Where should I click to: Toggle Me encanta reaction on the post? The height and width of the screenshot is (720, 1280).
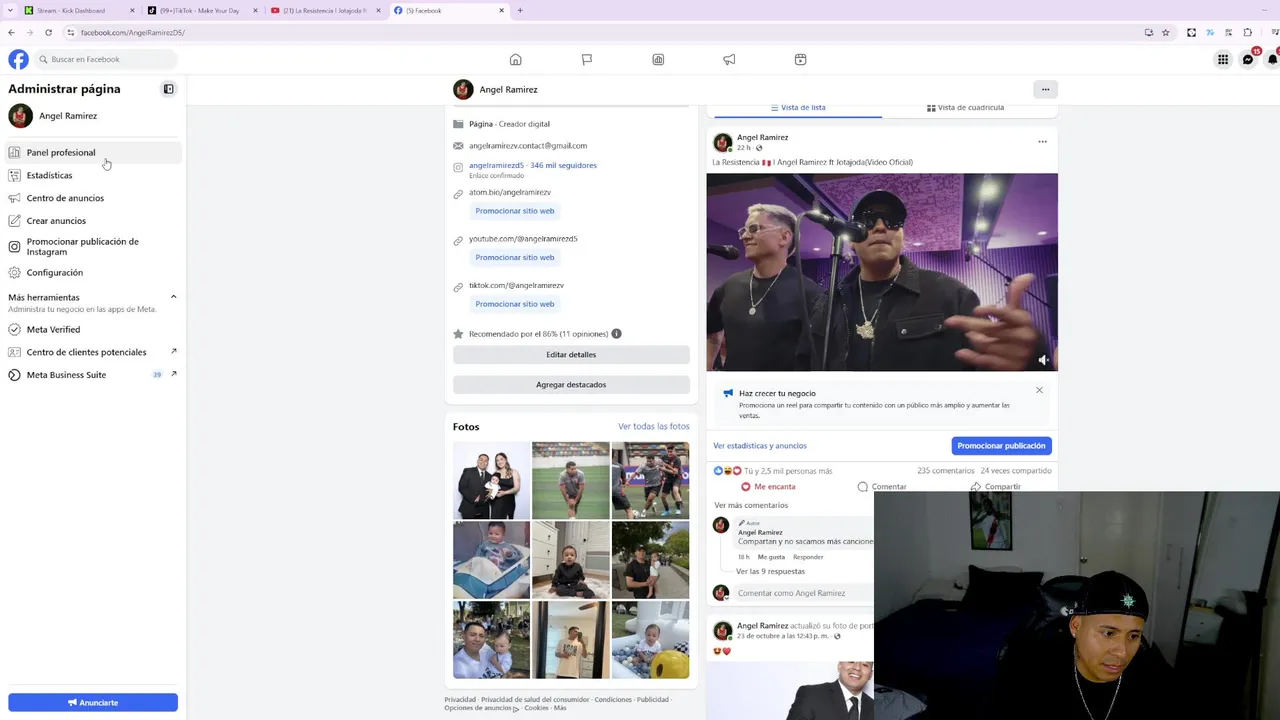point(768,487)
